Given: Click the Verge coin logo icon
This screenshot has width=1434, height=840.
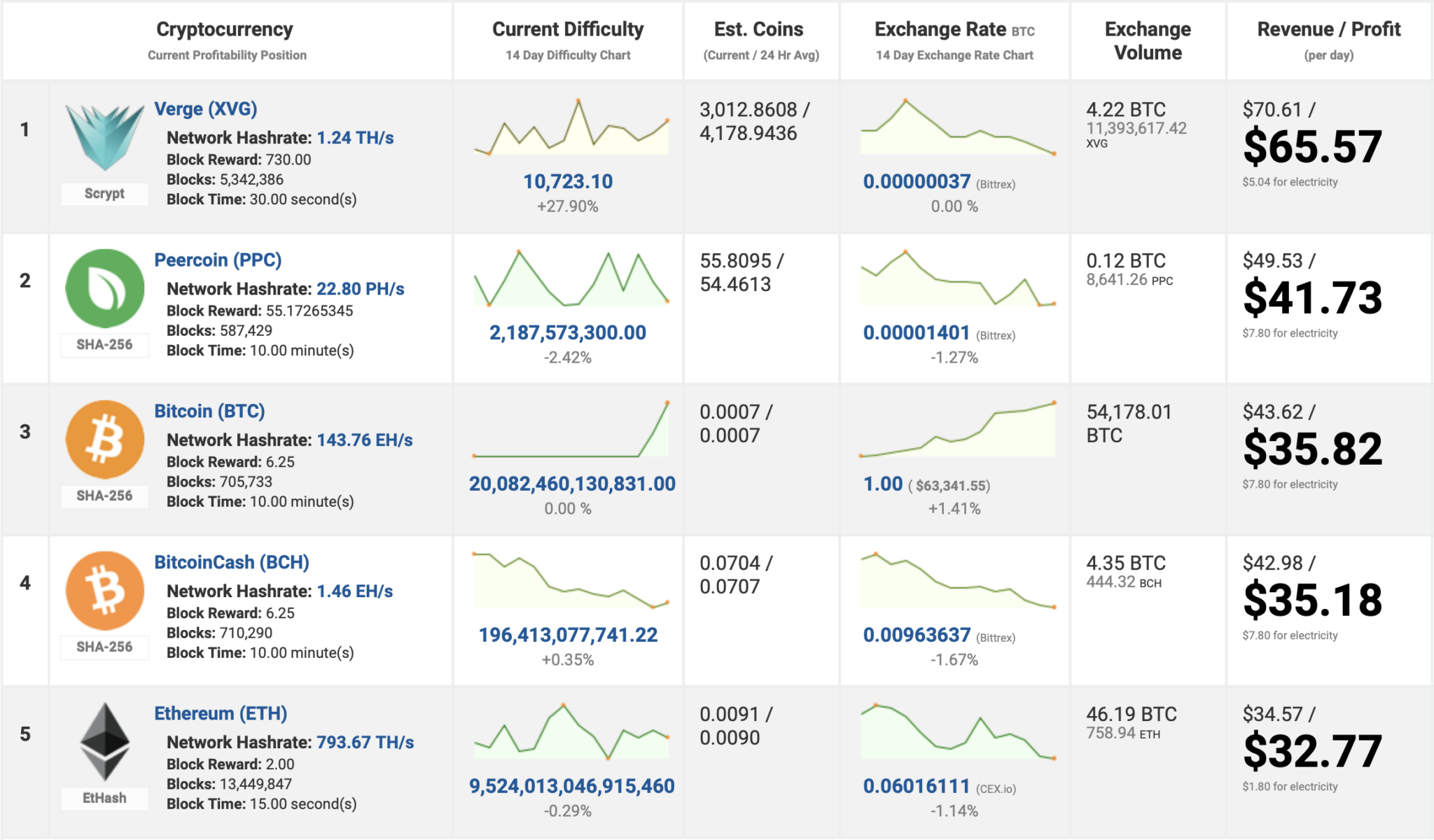Looking at the screenshot, I should pyautogui.click(x=104, y=137).
